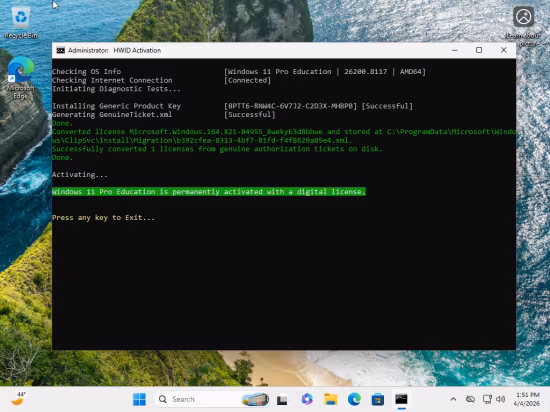The height and width of the screenshot is (412, 550).
Task: Click the Learn about this picture icon
Action: coord(523,26)
